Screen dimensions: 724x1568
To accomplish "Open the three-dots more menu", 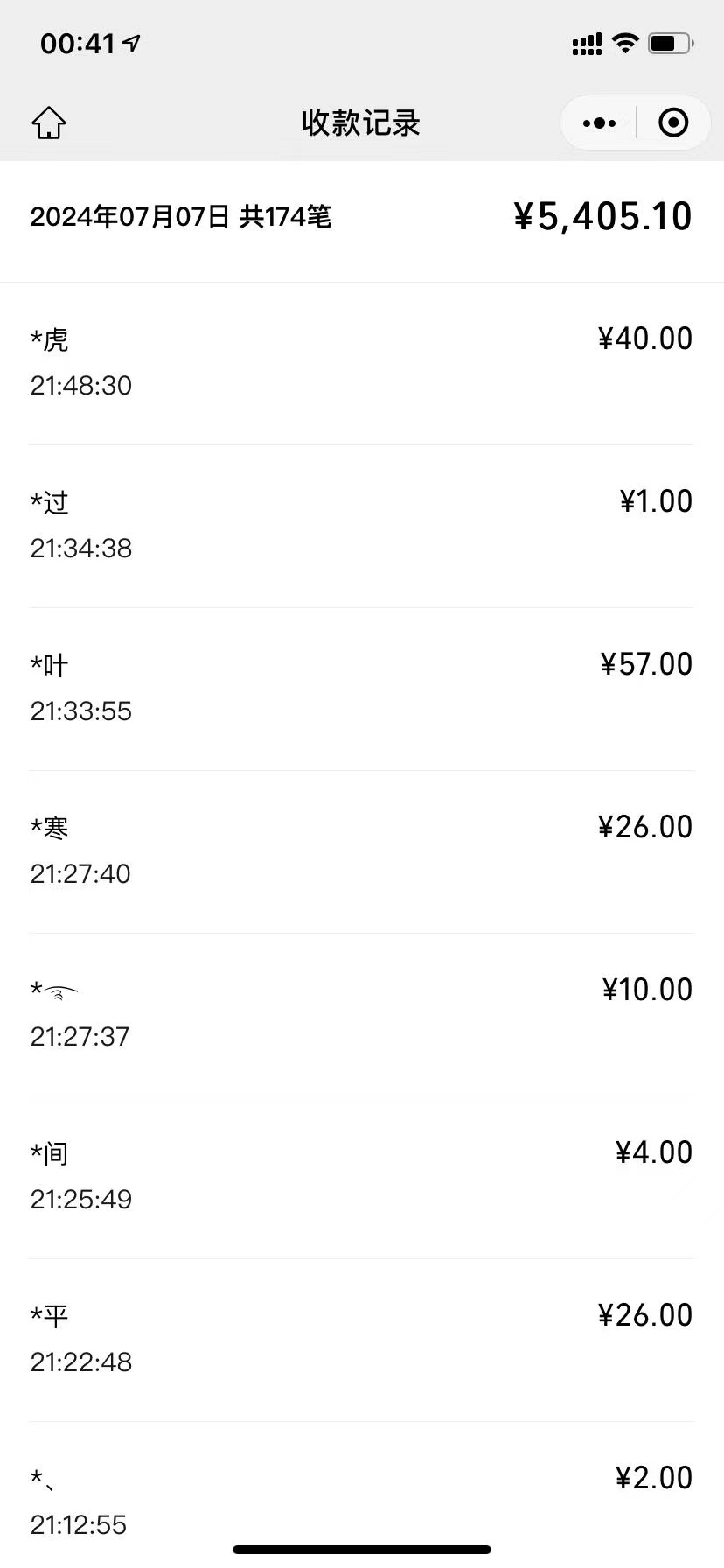I will [599, 123].
